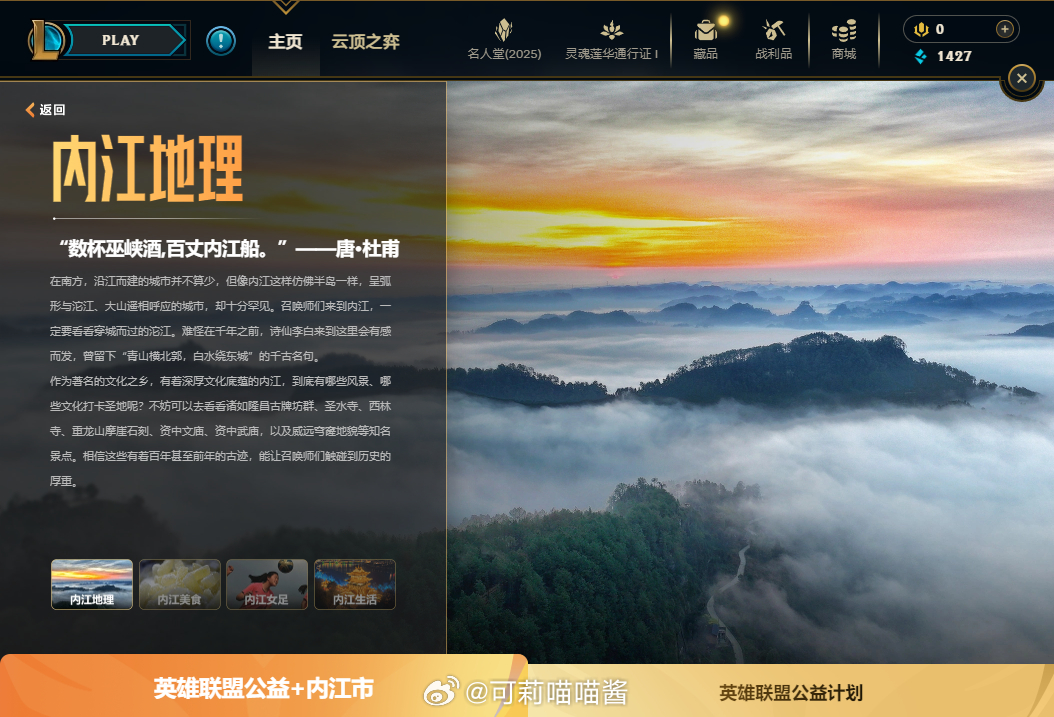Viewport: 1054px width, 717px height.
Task: Switch to the 主页 tab
Action: [x=285, y=42]
